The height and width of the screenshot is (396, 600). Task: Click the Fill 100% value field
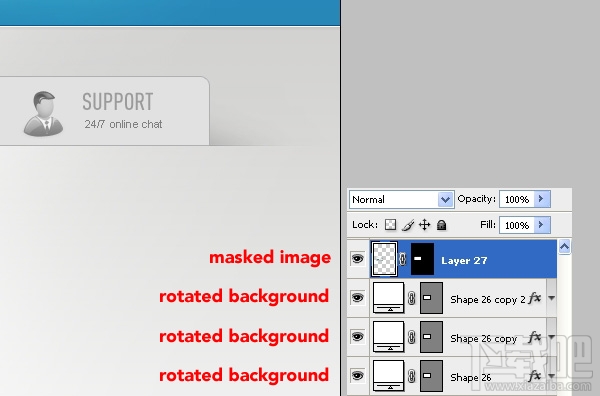coord(517,225)
